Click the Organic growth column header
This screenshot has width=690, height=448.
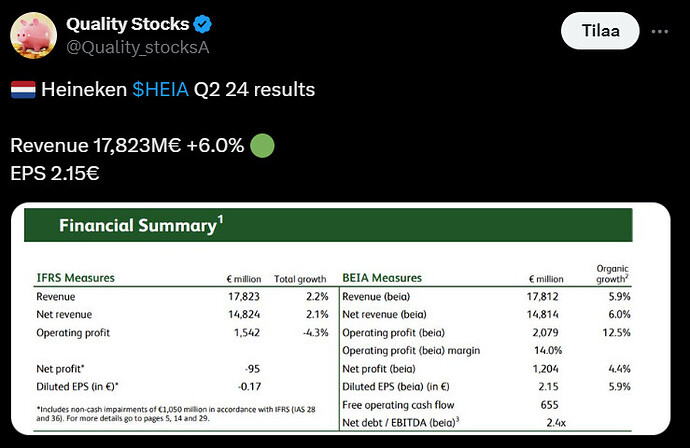[x=610, y=272]
